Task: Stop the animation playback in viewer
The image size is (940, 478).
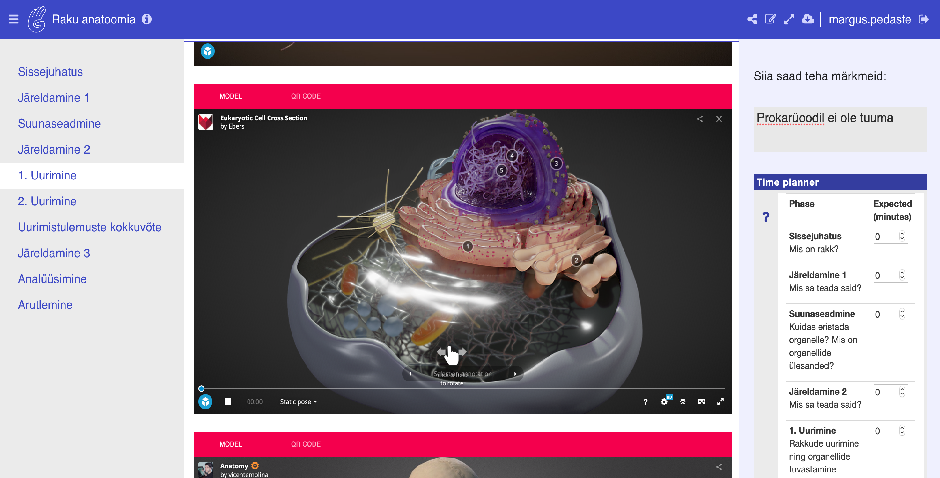Action: tap(228, 402)
